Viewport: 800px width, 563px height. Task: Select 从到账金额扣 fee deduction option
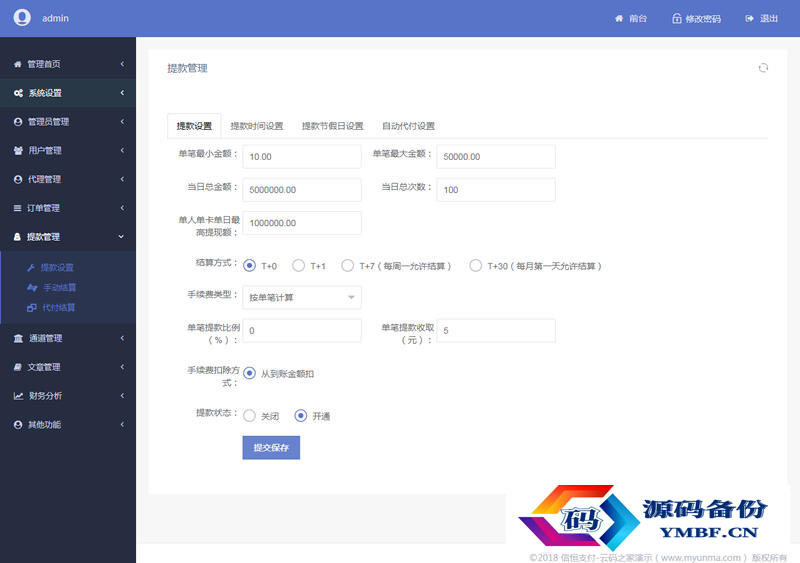[x=249, y=373]
